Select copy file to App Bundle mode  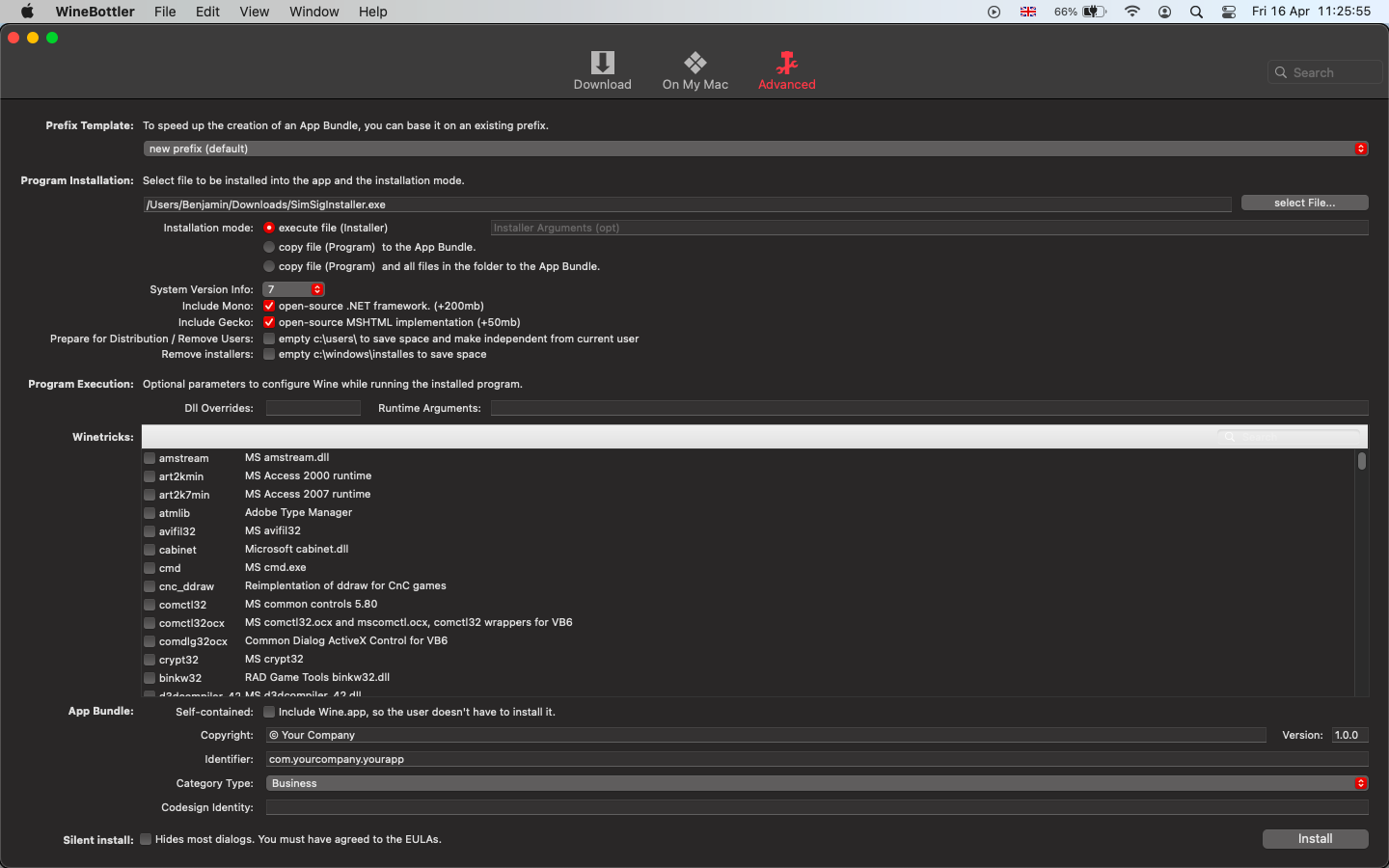pos(269,247)
